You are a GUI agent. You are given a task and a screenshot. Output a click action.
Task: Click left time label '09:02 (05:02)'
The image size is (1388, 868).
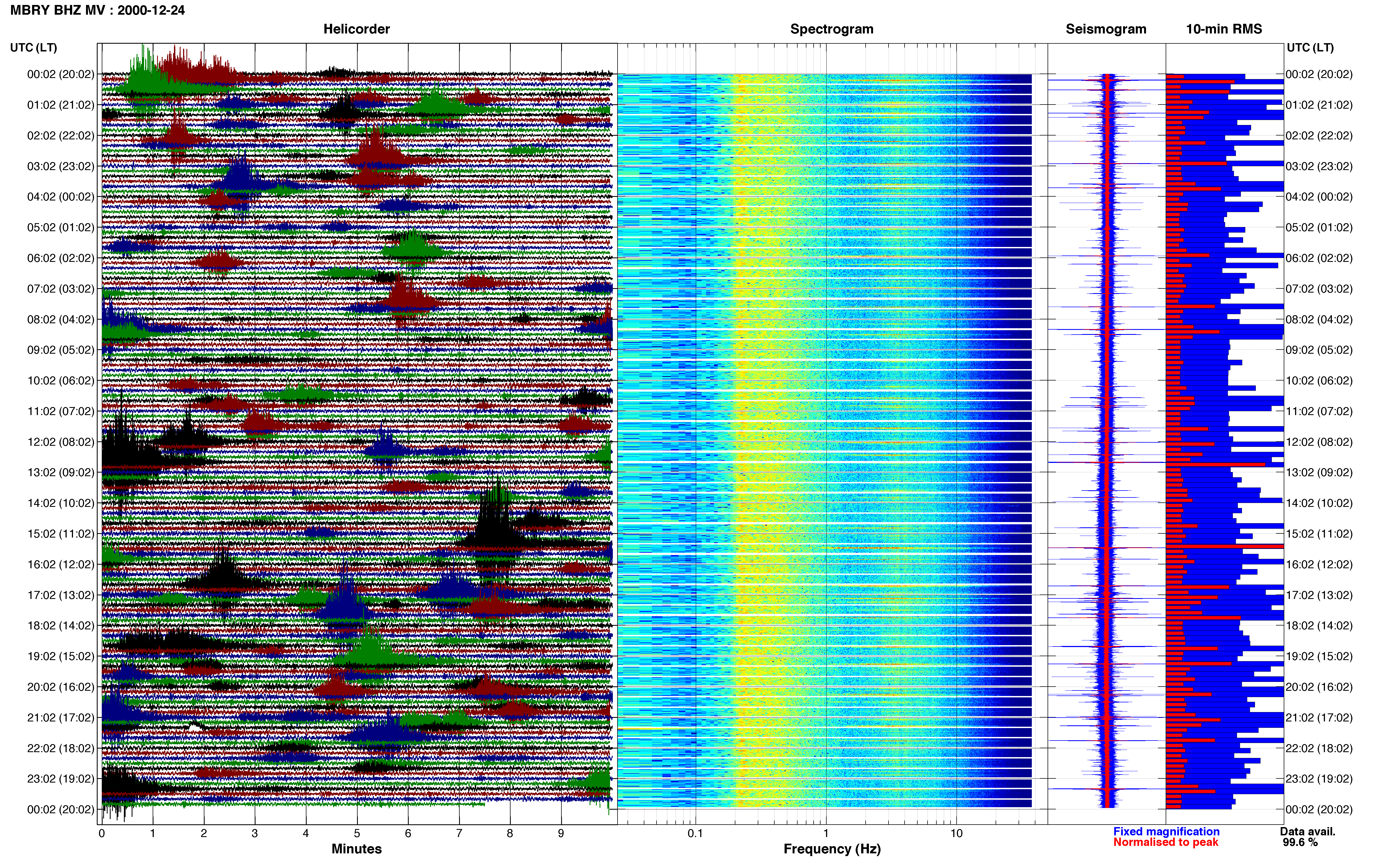tap(61, 350)
